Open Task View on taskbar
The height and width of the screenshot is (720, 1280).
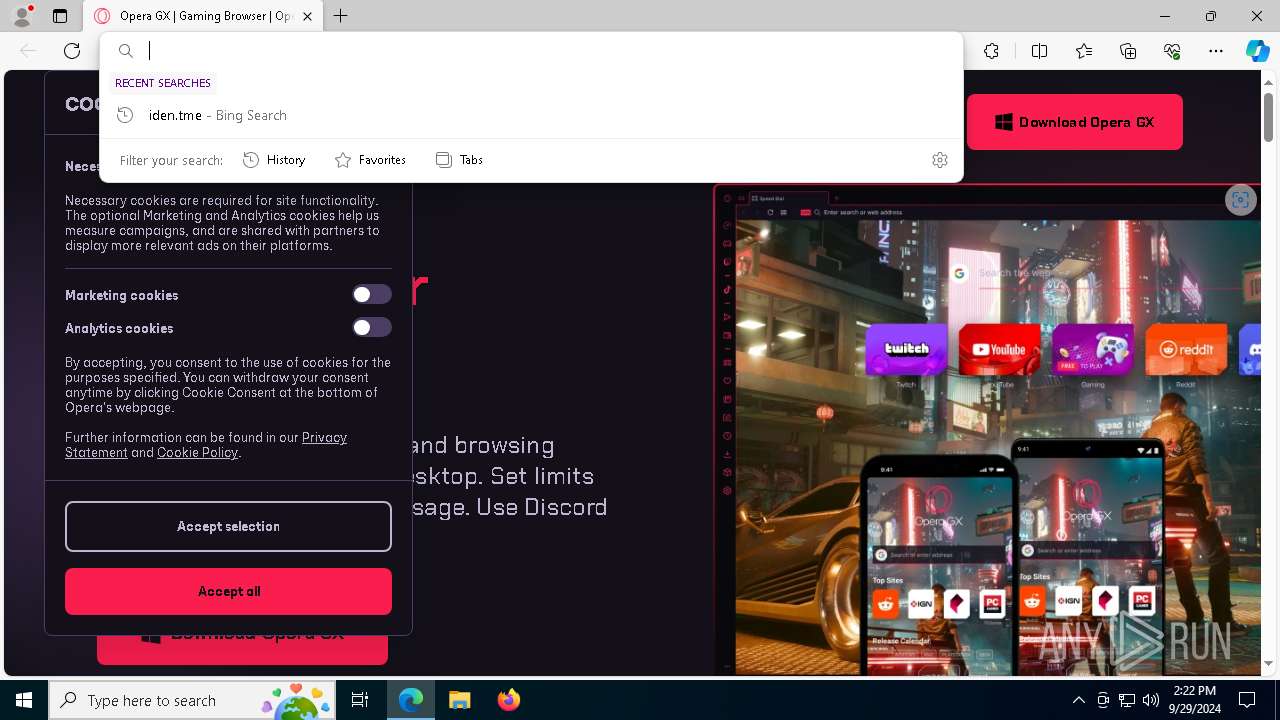tap(360, 700)
